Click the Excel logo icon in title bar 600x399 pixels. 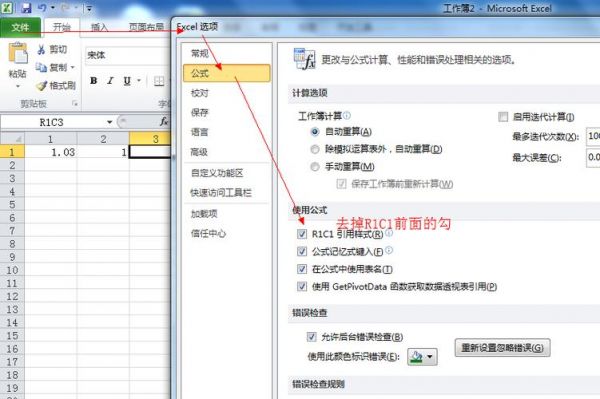pos(7,8)
